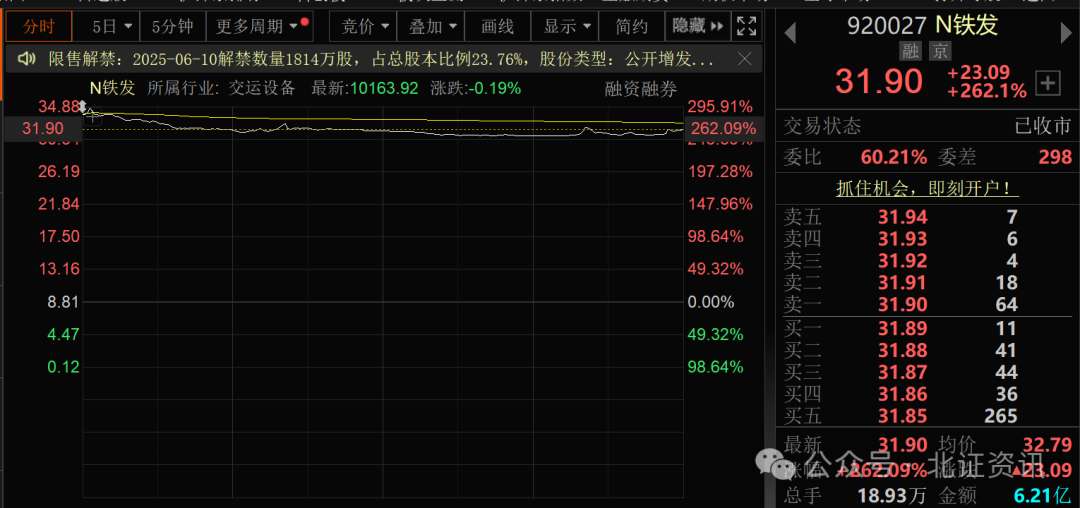Select 卖三 price 31.92
The image size is (1080, 508).
pos(903,261)
